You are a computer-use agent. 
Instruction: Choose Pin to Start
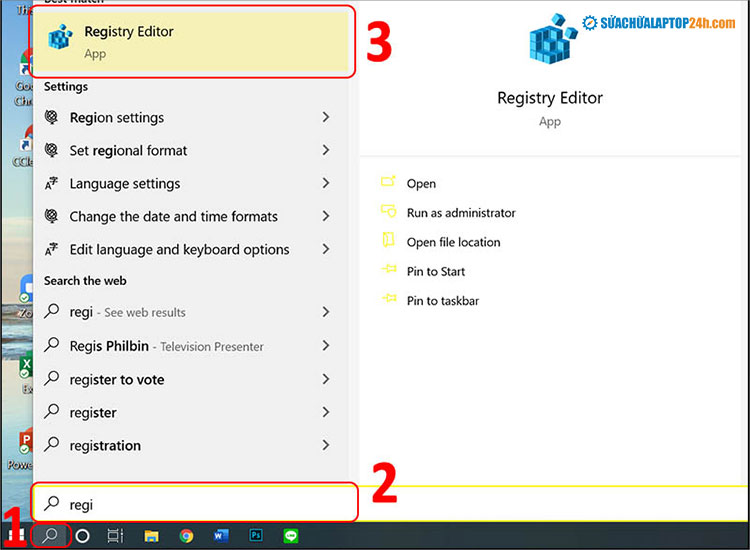point(436,272)
